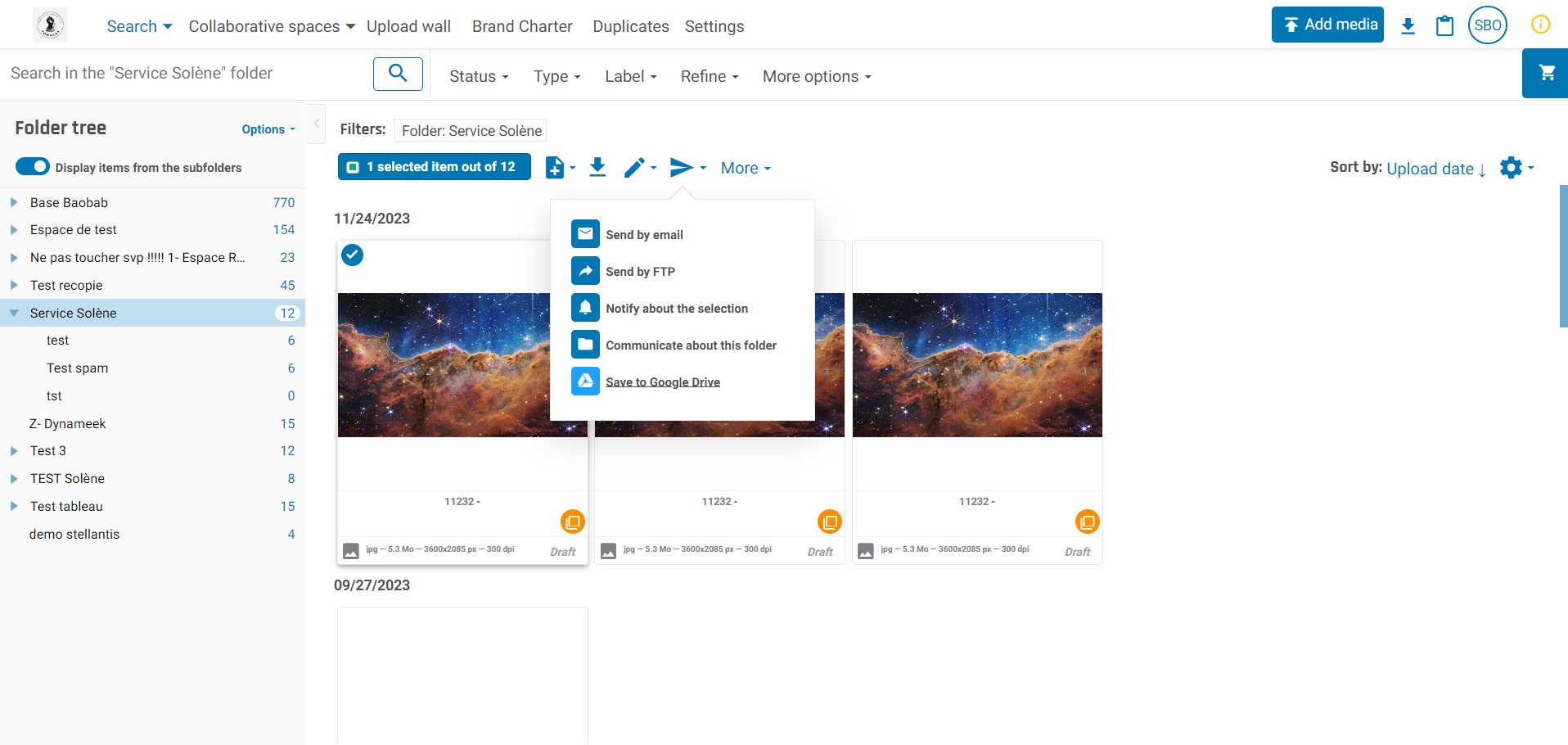Image resolution: width=1568 pixels, height=745 pixels.
Task: Click orange duplicate badge on the third card
Action: 1088,521
